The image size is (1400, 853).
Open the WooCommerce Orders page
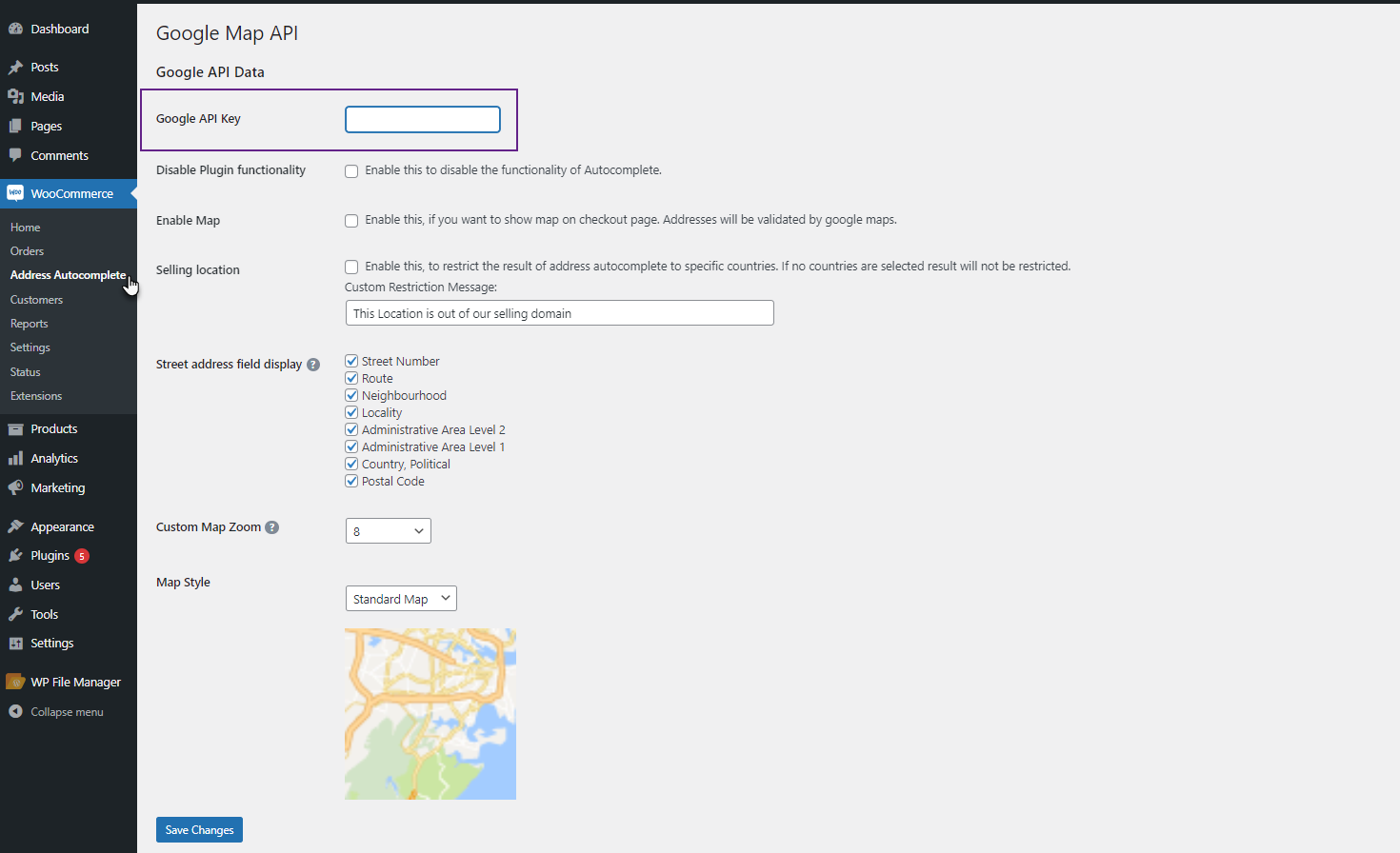pos(27,250)
